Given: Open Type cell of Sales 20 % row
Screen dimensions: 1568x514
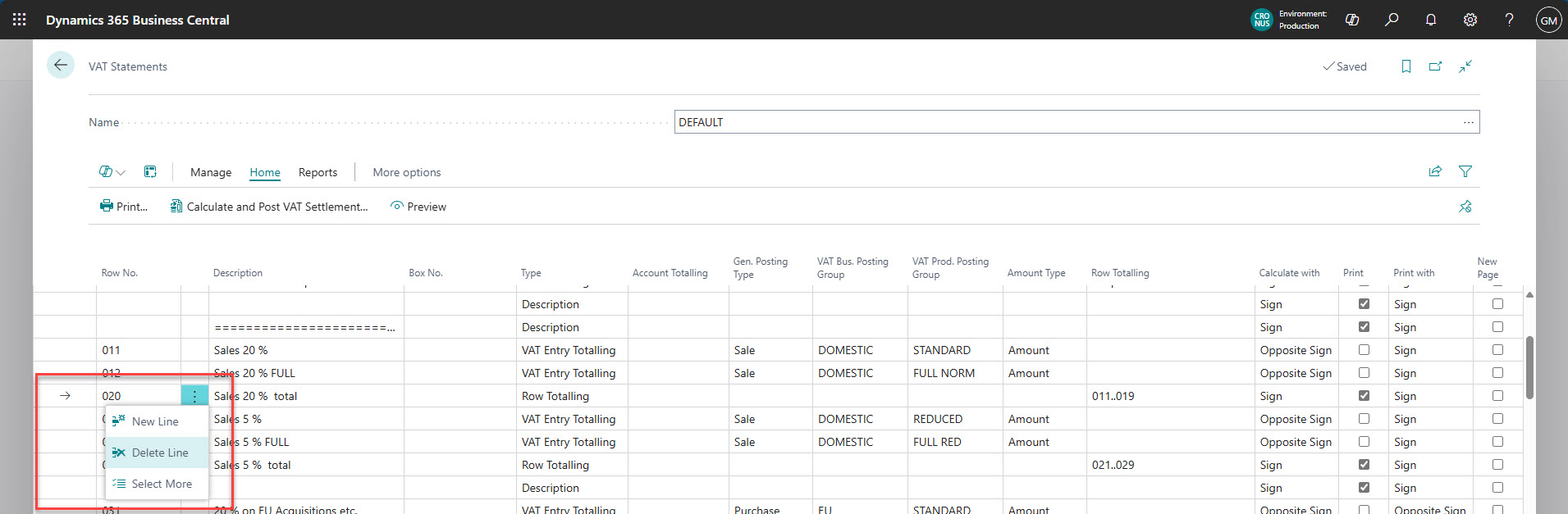Looking at the screenshot, I should click(x=572, y=350).
